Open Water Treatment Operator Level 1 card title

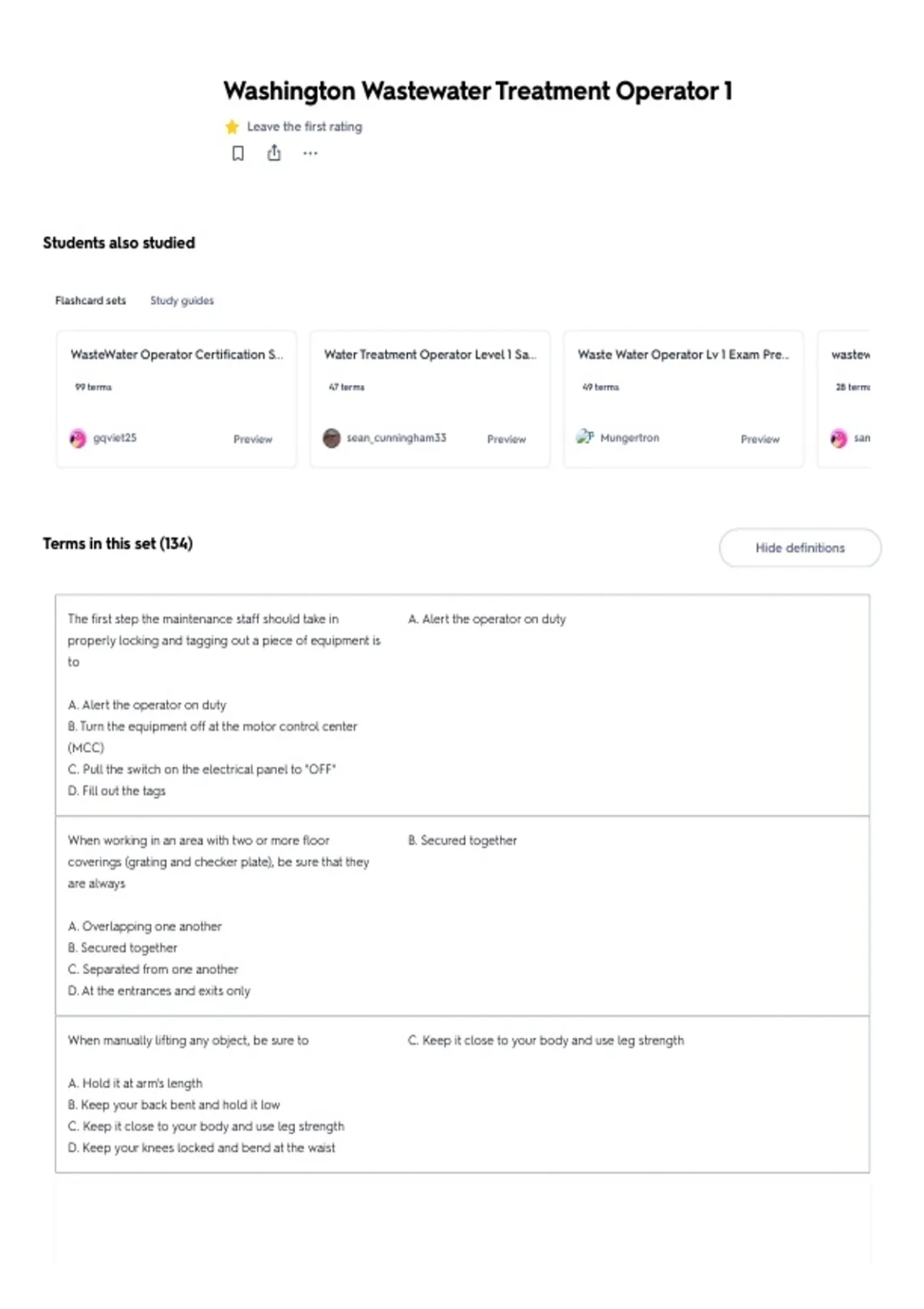tap(430, 354)
